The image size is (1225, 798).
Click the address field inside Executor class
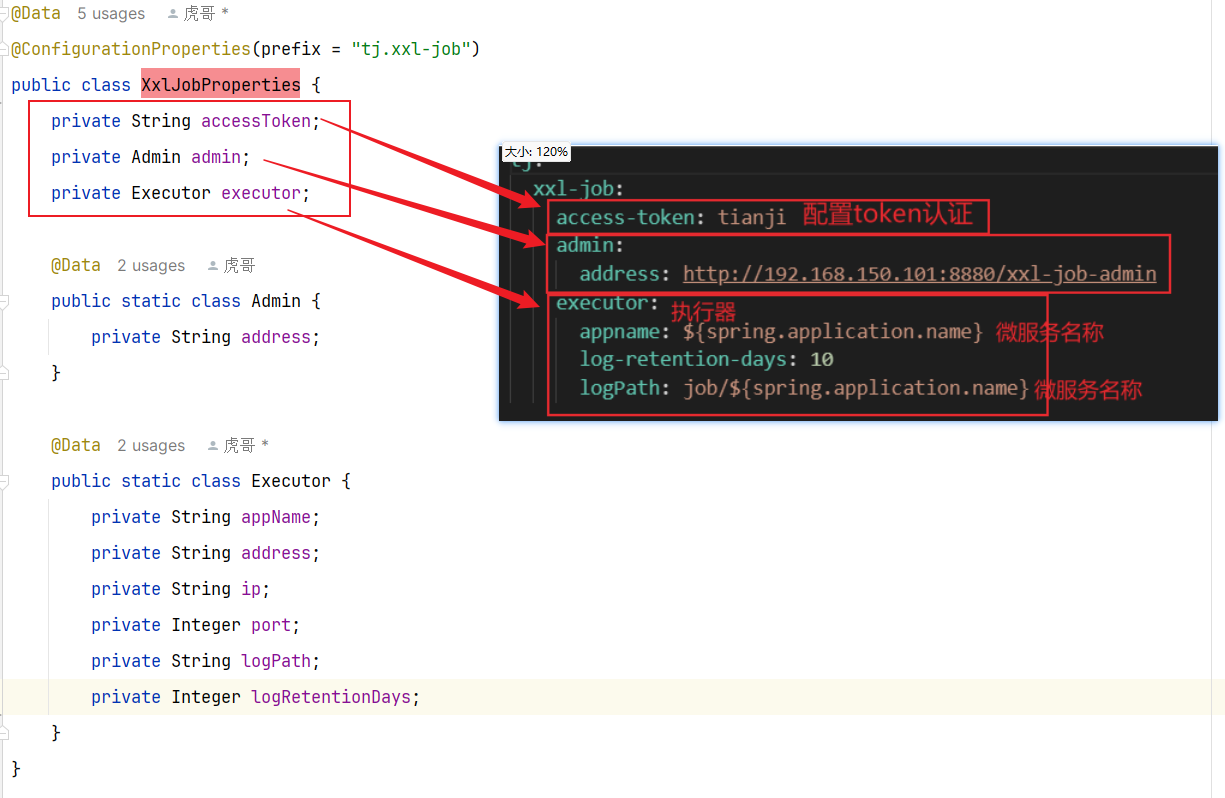pos(276,553)
